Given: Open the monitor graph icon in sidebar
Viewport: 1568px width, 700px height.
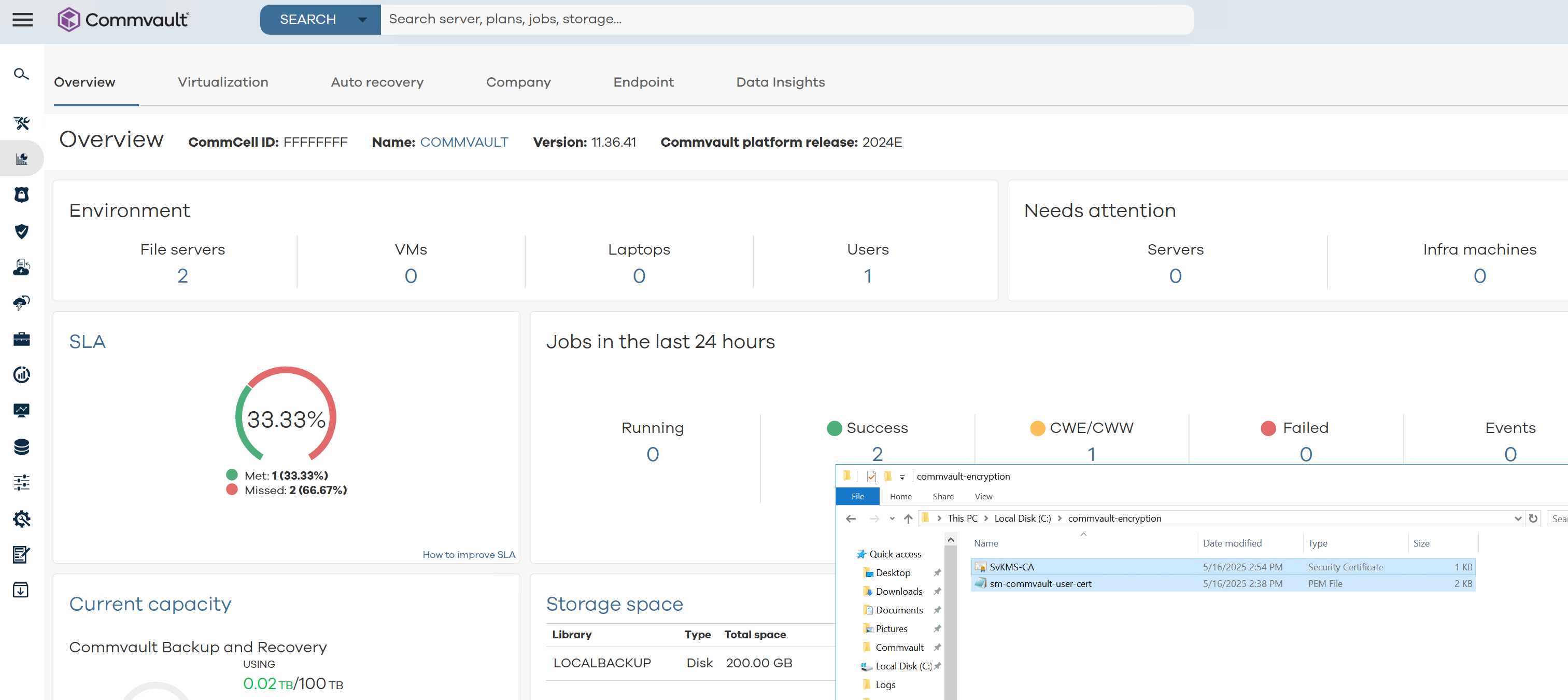Looking at the screenshot, I should click(21, 410).
